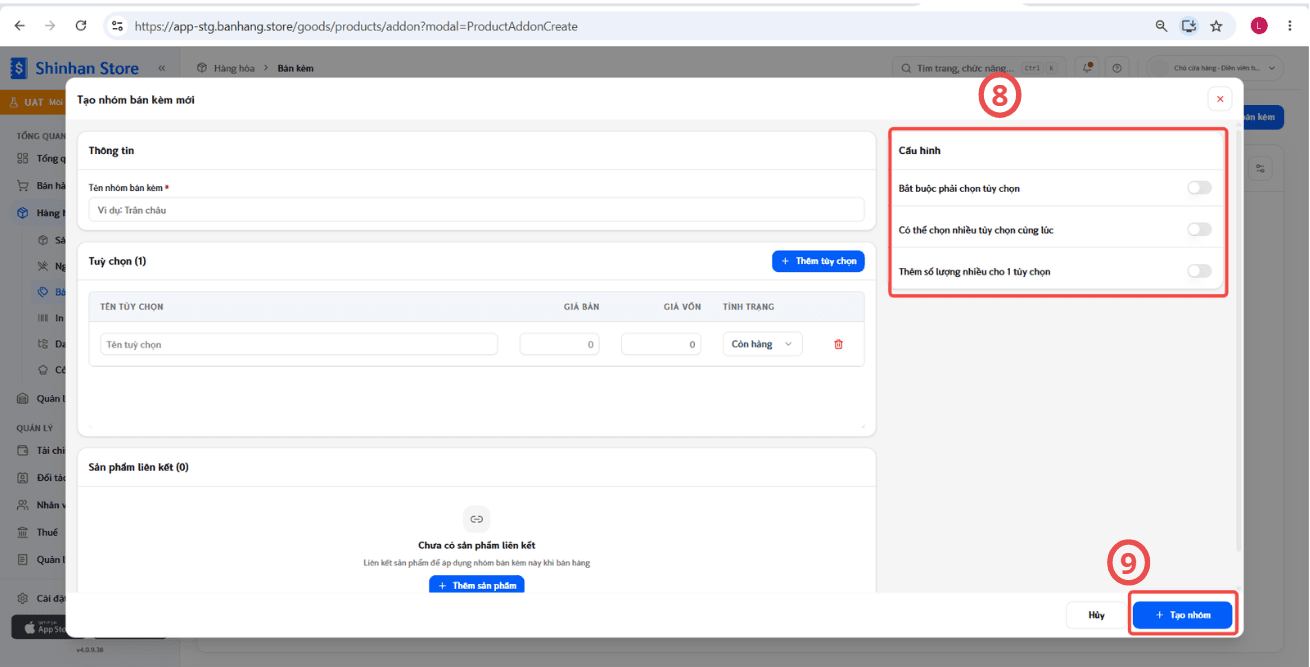
Task: Delete the option row with trash icon
Action: 838,344
